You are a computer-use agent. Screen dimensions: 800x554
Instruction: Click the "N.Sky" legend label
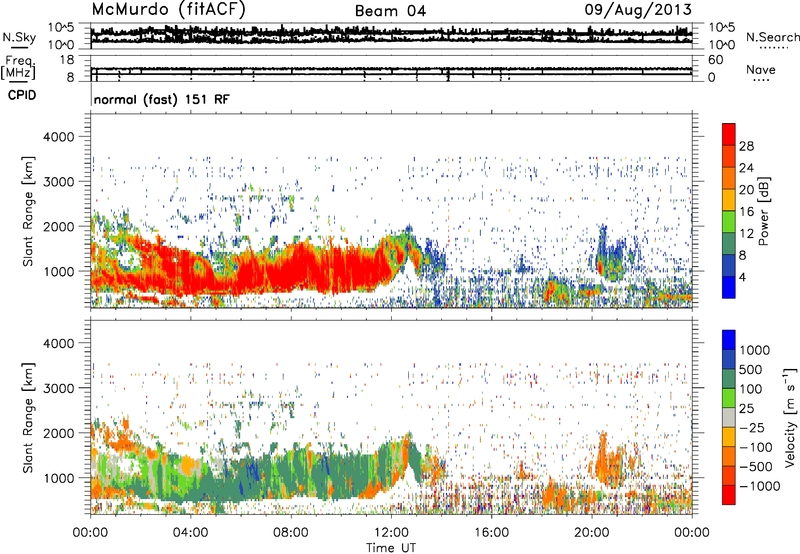pyautogui.click(x=19, y=37)
